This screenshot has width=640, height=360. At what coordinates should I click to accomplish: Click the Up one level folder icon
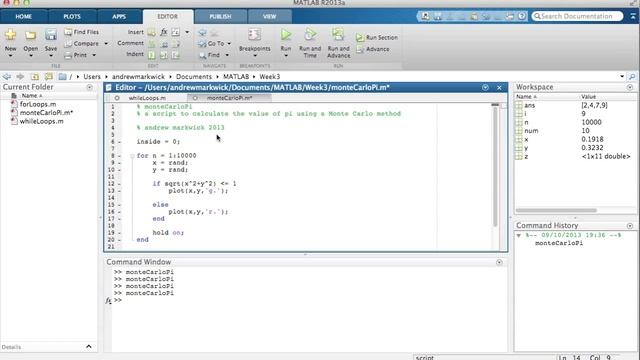[x=35, y=76]
